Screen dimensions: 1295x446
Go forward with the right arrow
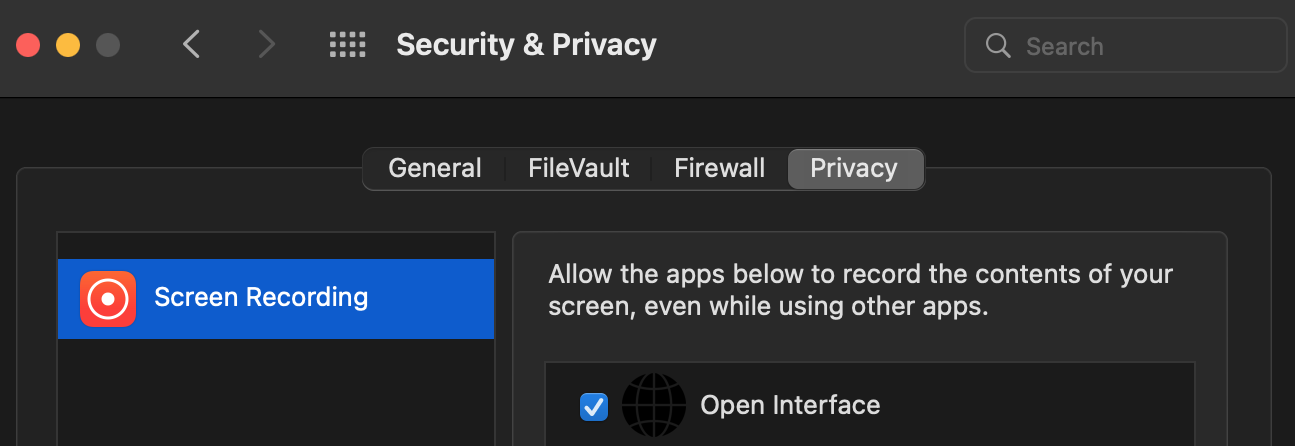click(x=266, y=45)
